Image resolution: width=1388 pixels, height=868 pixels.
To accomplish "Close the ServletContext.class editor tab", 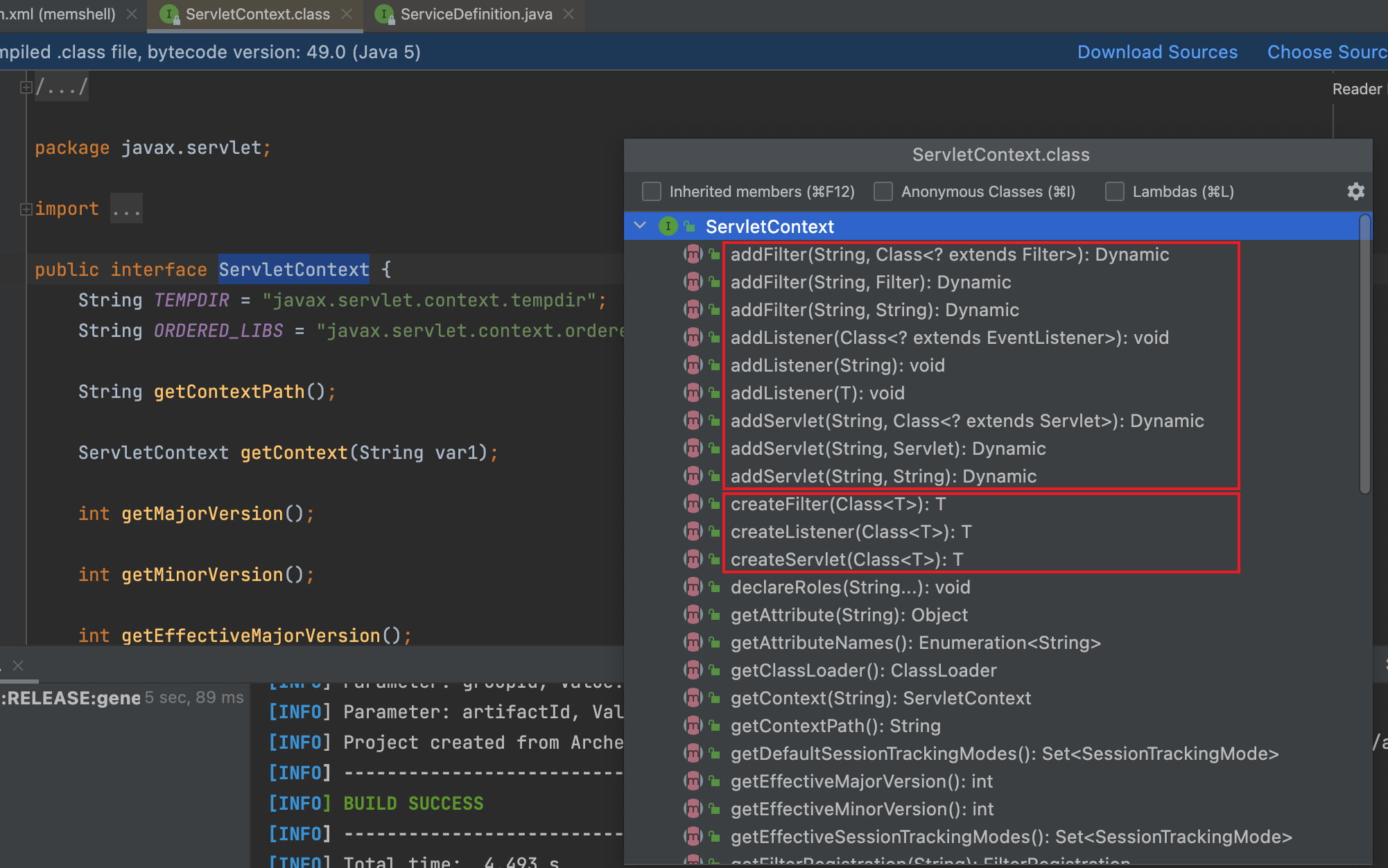I will [x=347, y=15].
